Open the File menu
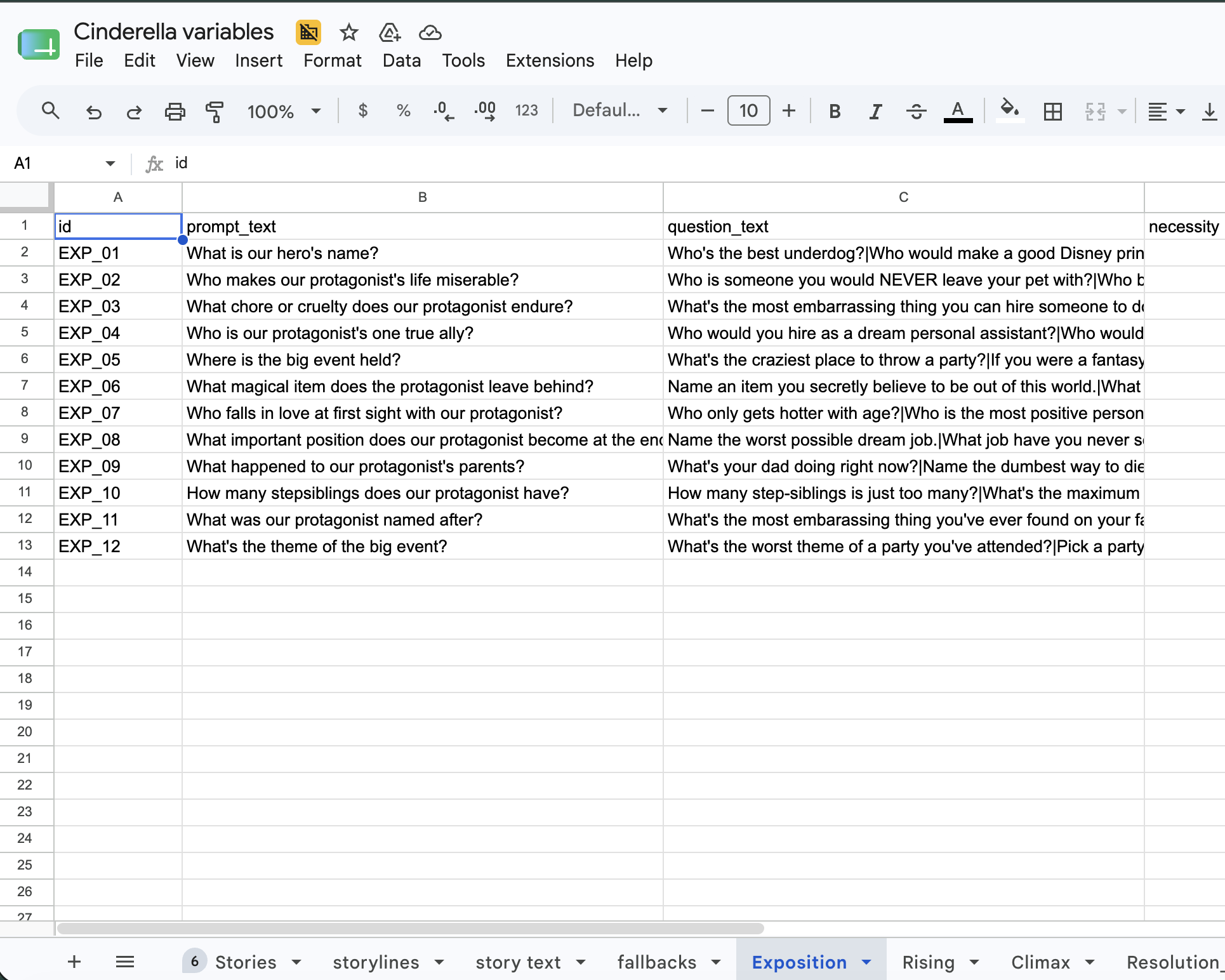 pyautogui.click(x=89, y=61)
